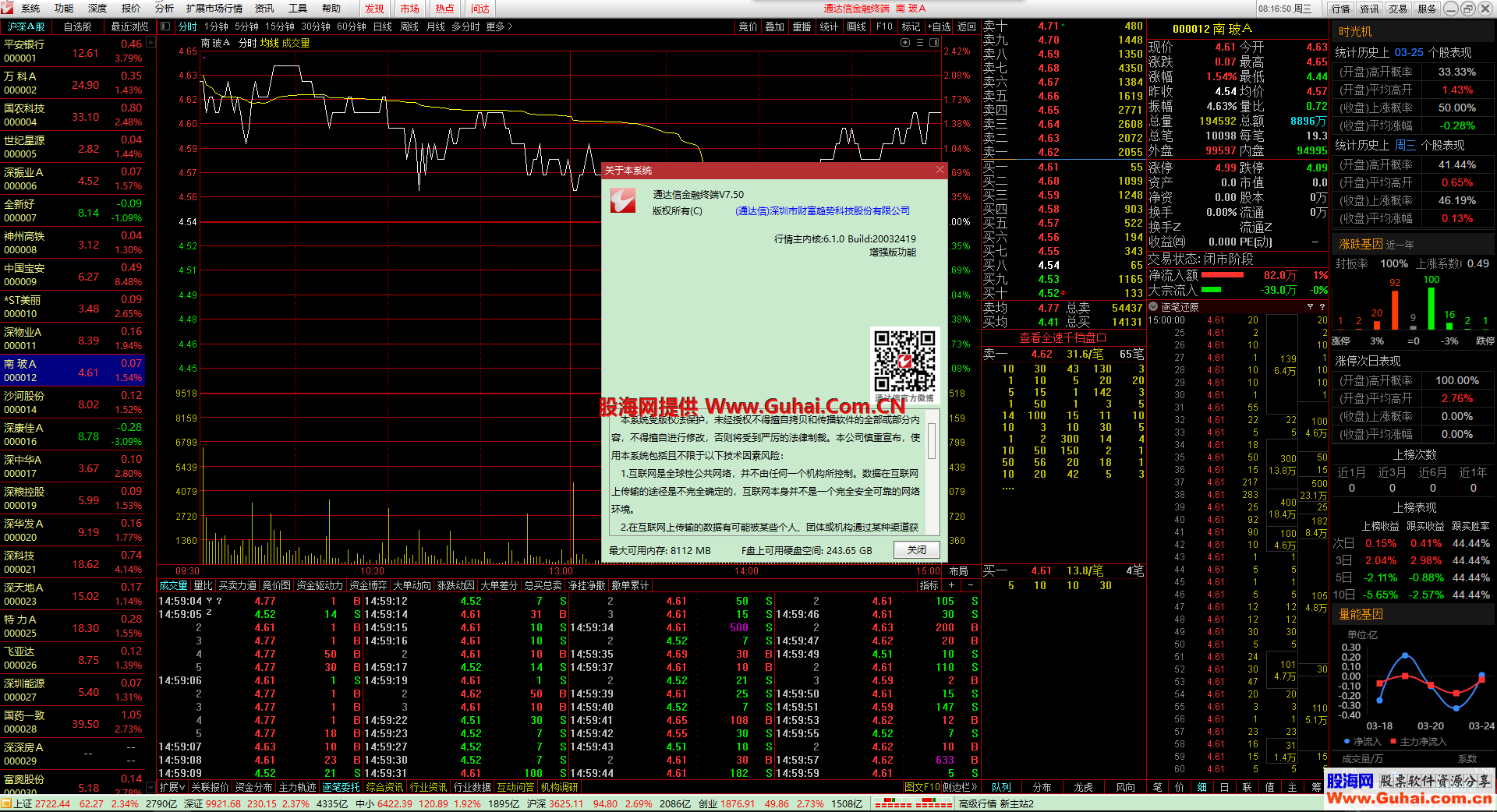Switch to the 服务 top-right tab
Viewport: 1497px width, 812px height.
[x=1427, y=9]
